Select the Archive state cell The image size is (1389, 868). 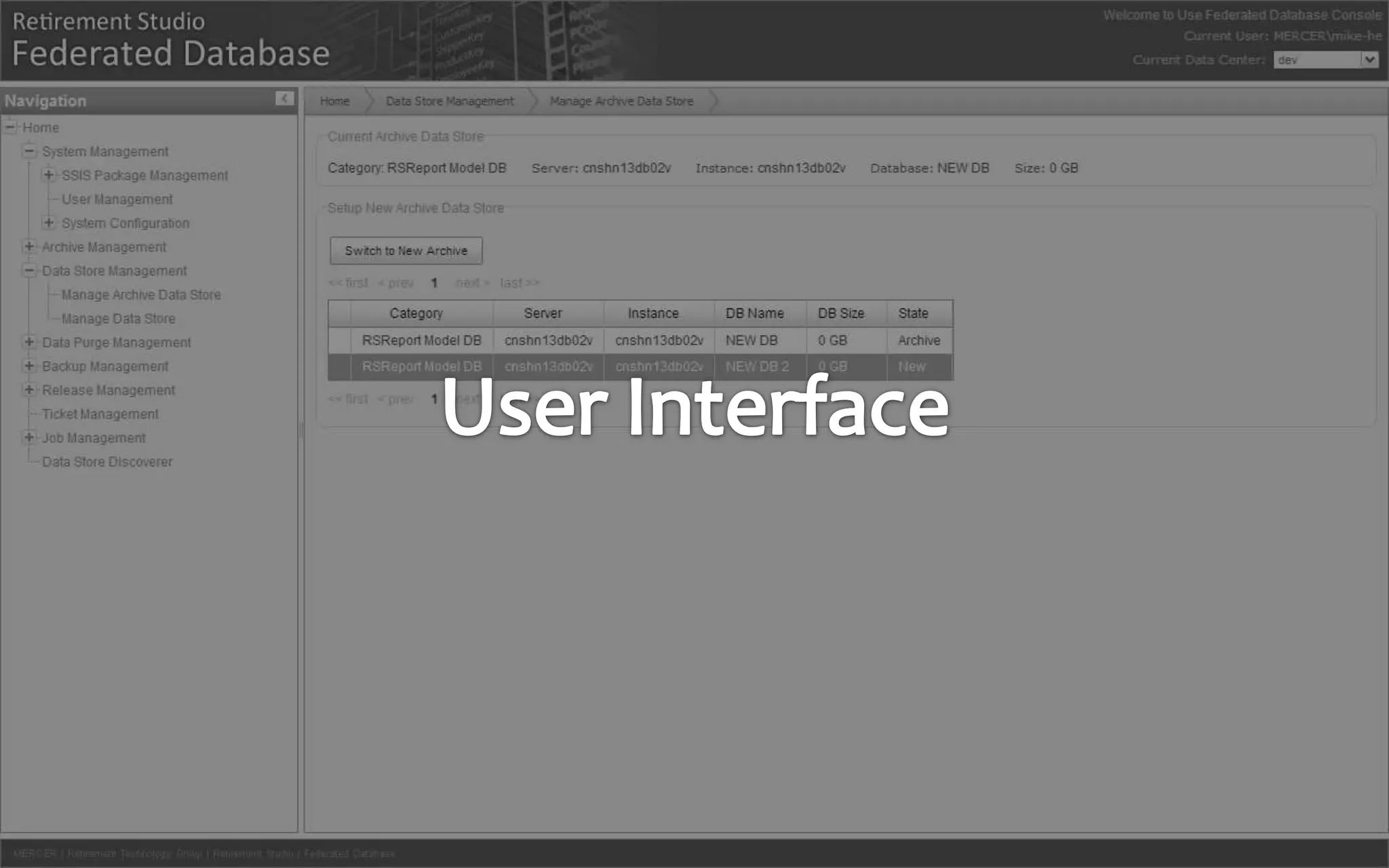pos(920,340)
